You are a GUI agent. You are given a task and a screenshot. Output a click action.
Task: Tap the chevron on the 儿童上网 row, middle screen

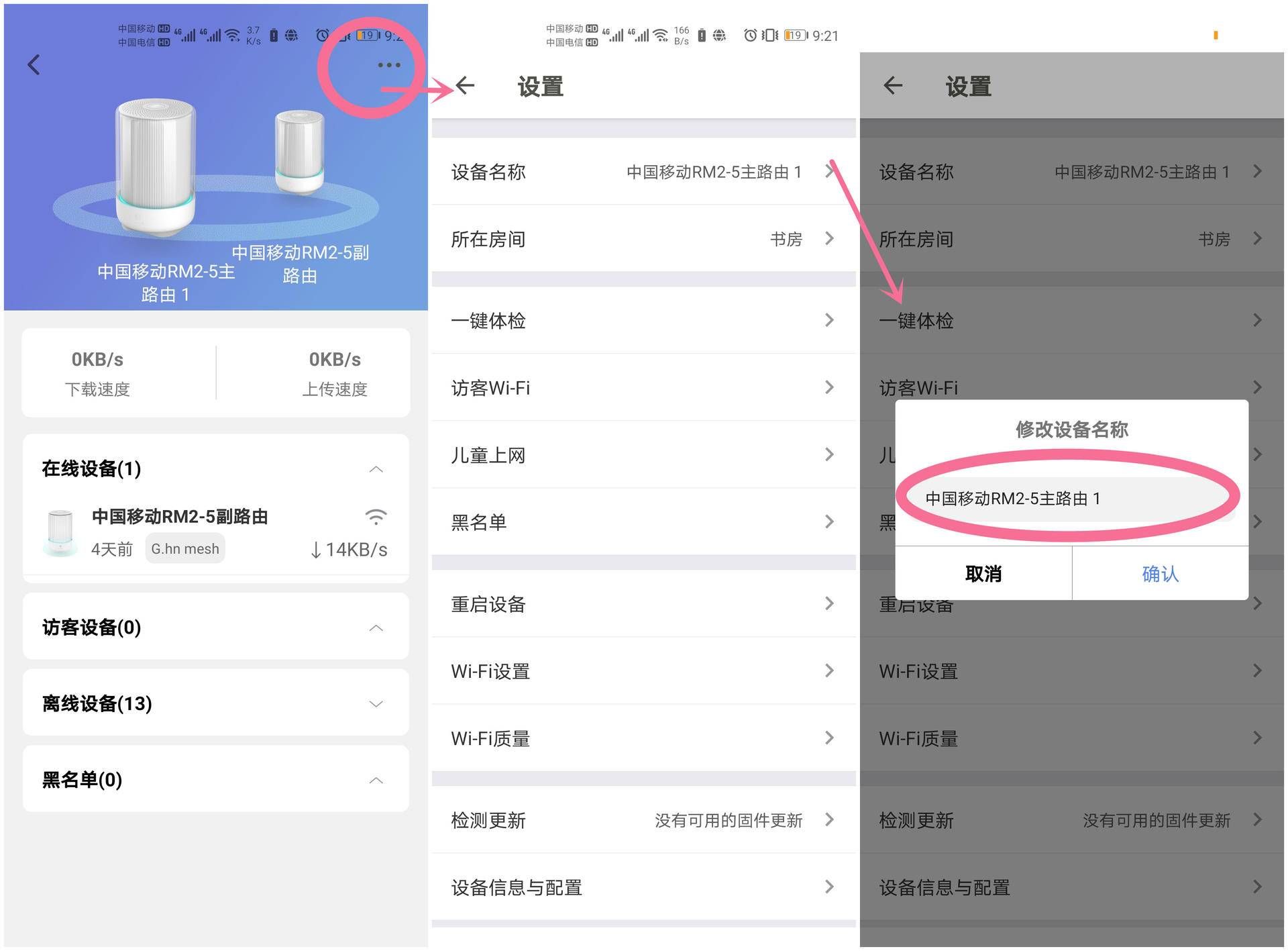[830, 454]
